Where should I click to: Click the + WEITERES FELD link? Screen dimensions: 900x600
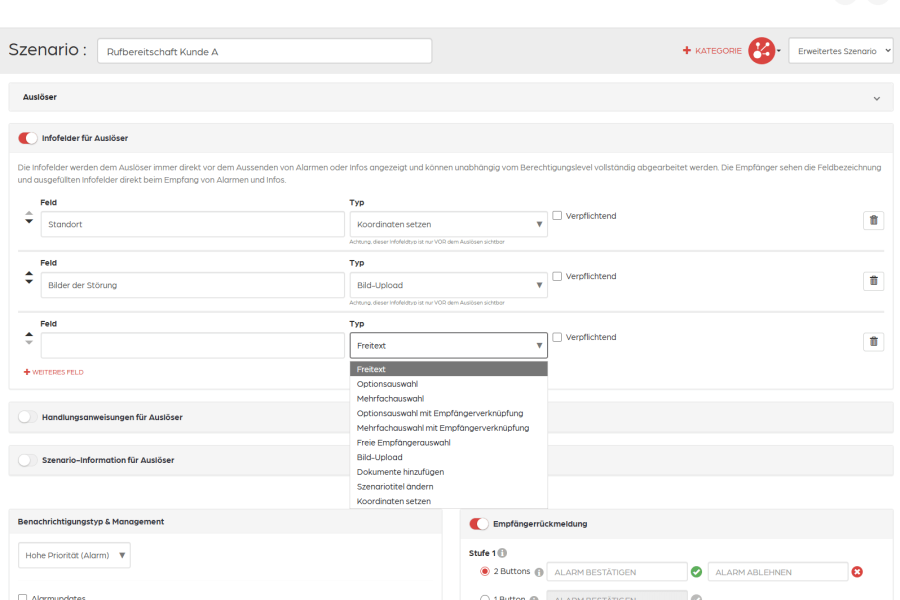pyautogui.click(x=53, y=372)
